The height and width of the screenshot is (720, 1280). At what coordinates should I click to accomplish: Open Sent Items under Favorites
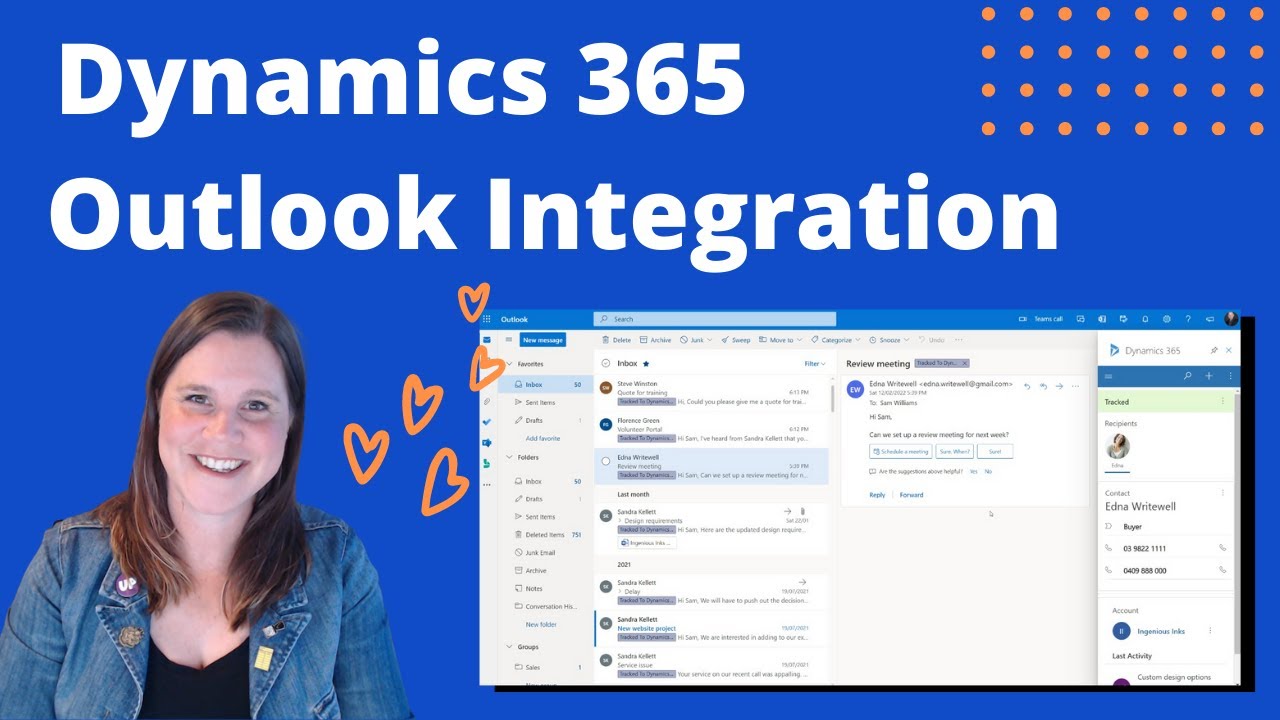pyautogui.click(x=548, y=402)
